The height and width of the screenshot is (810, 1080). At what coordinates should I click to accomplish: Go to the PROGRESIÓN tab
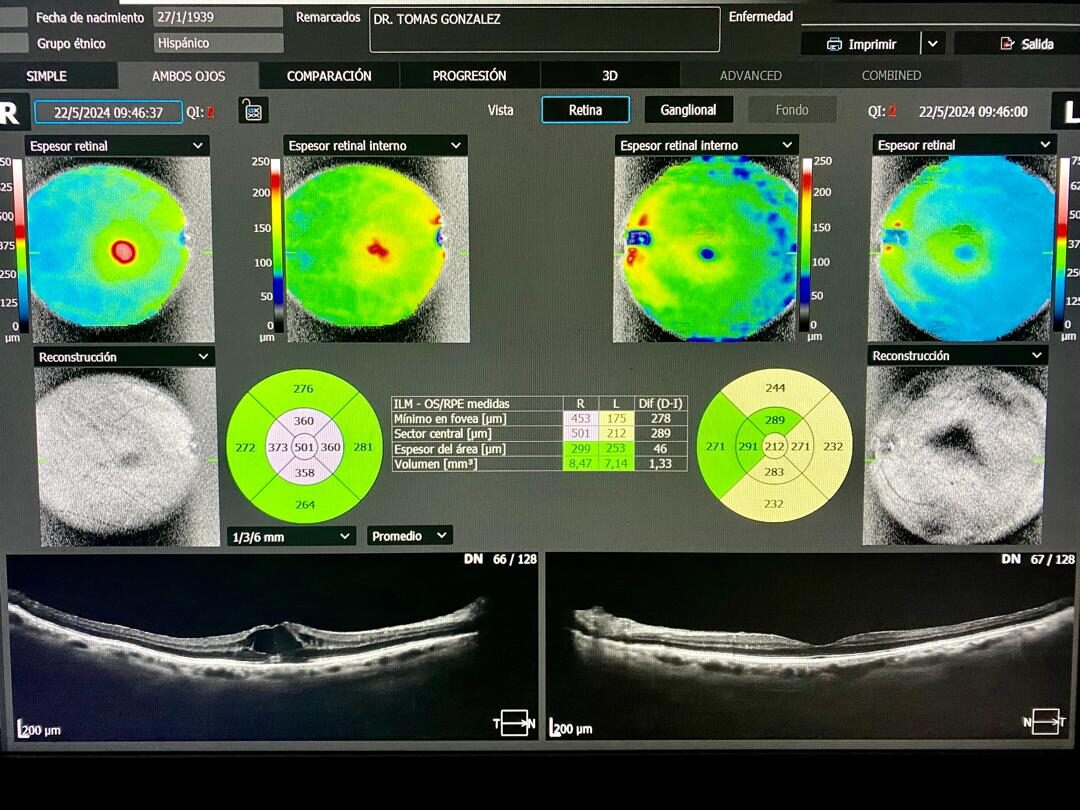click(x=469, y=76)
